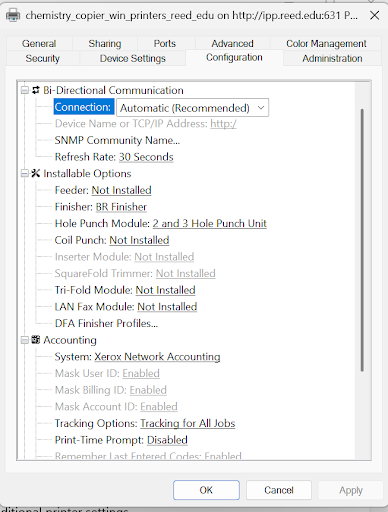Change the Refresh Rate 30 Seconds value
This screenshot has height=512, width=388.
[146, 157]
